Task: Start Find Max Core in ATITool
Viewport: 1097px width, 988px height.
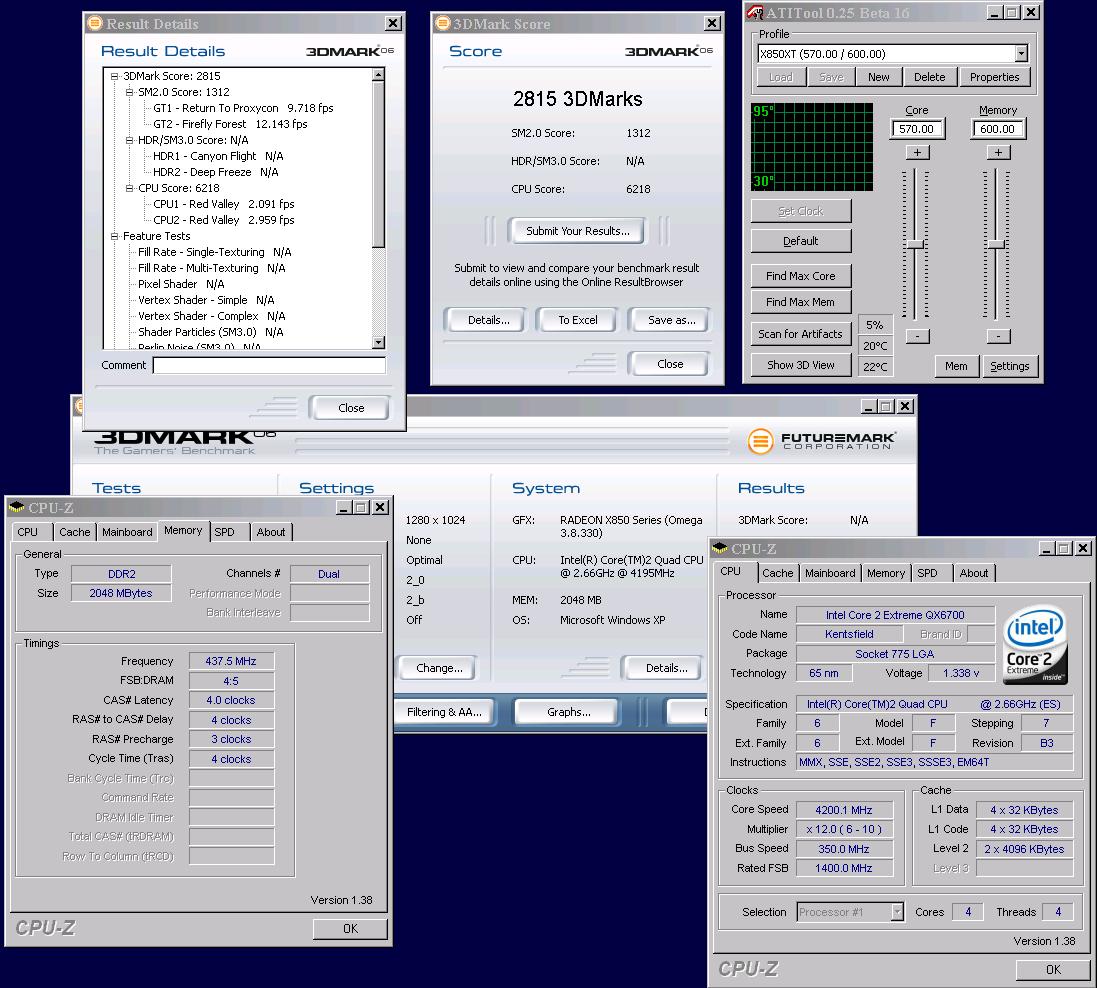Action: (800, 276)
